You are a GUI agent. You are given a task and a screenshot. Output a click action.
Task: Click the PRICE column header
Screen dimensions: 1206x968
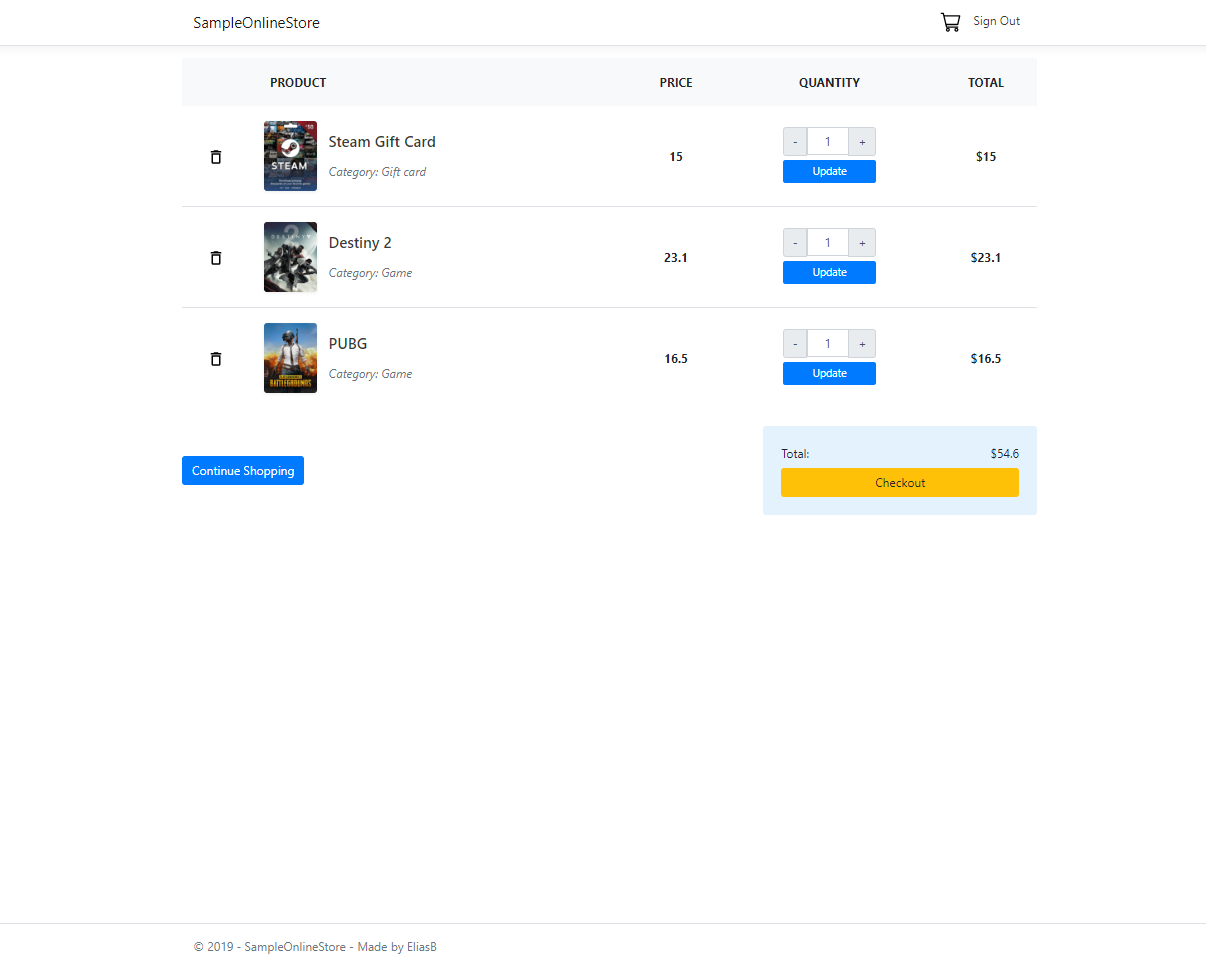point(676,83)
